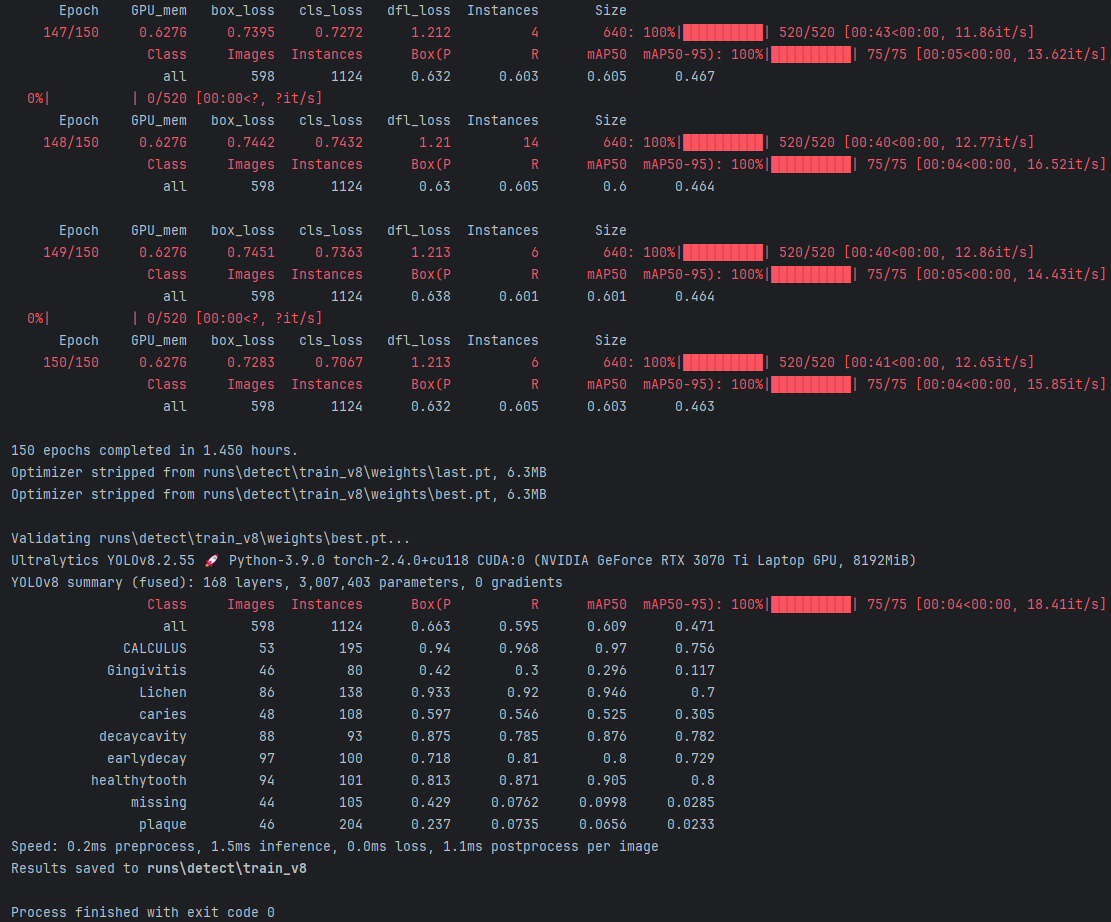Click the red 148/150 epoch counter
Viewport: 1111px width, 922px height.
(71, 142)
